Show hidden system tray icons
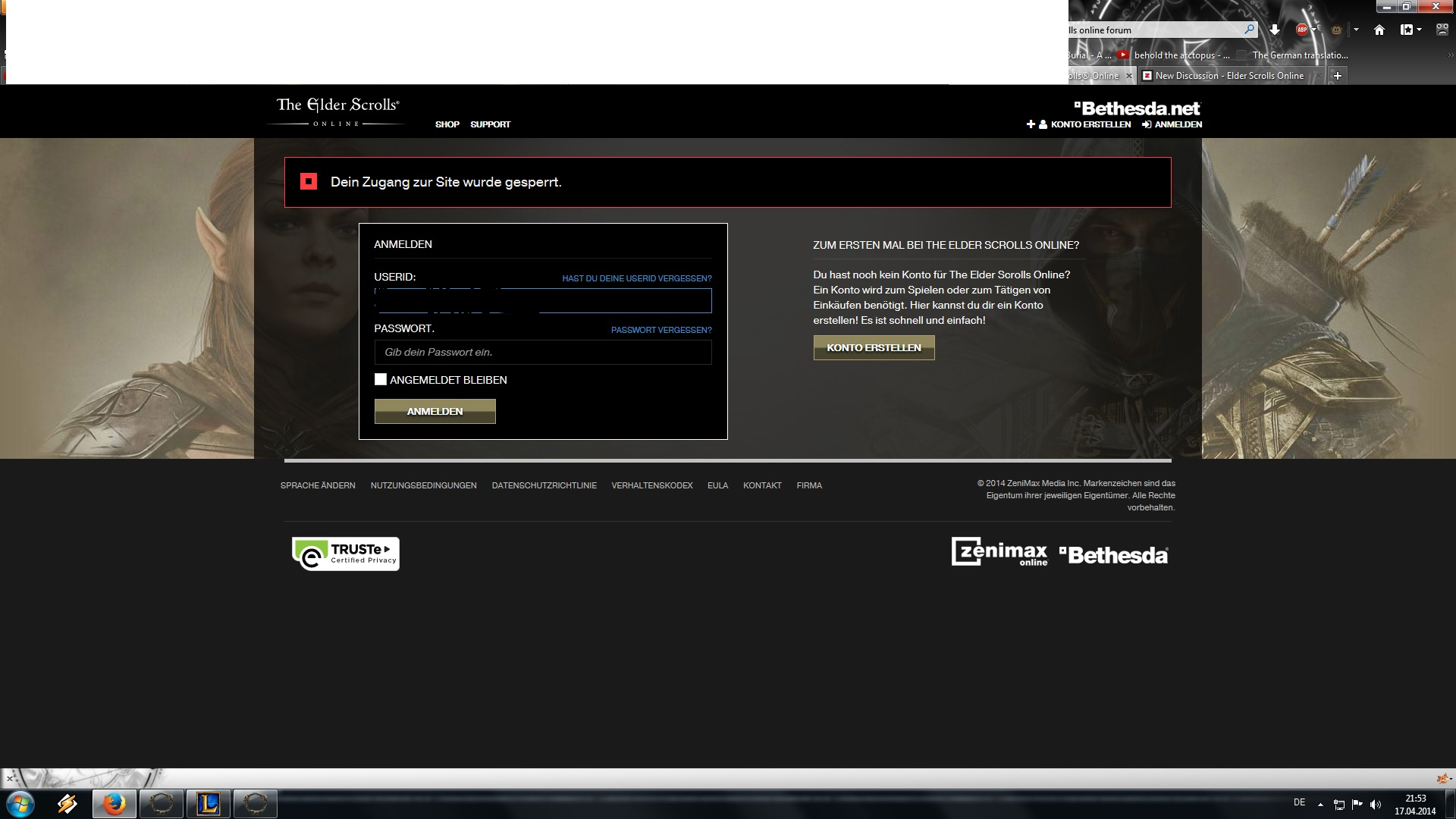This screenshot has width=1456, height=819. point(1320,805)
